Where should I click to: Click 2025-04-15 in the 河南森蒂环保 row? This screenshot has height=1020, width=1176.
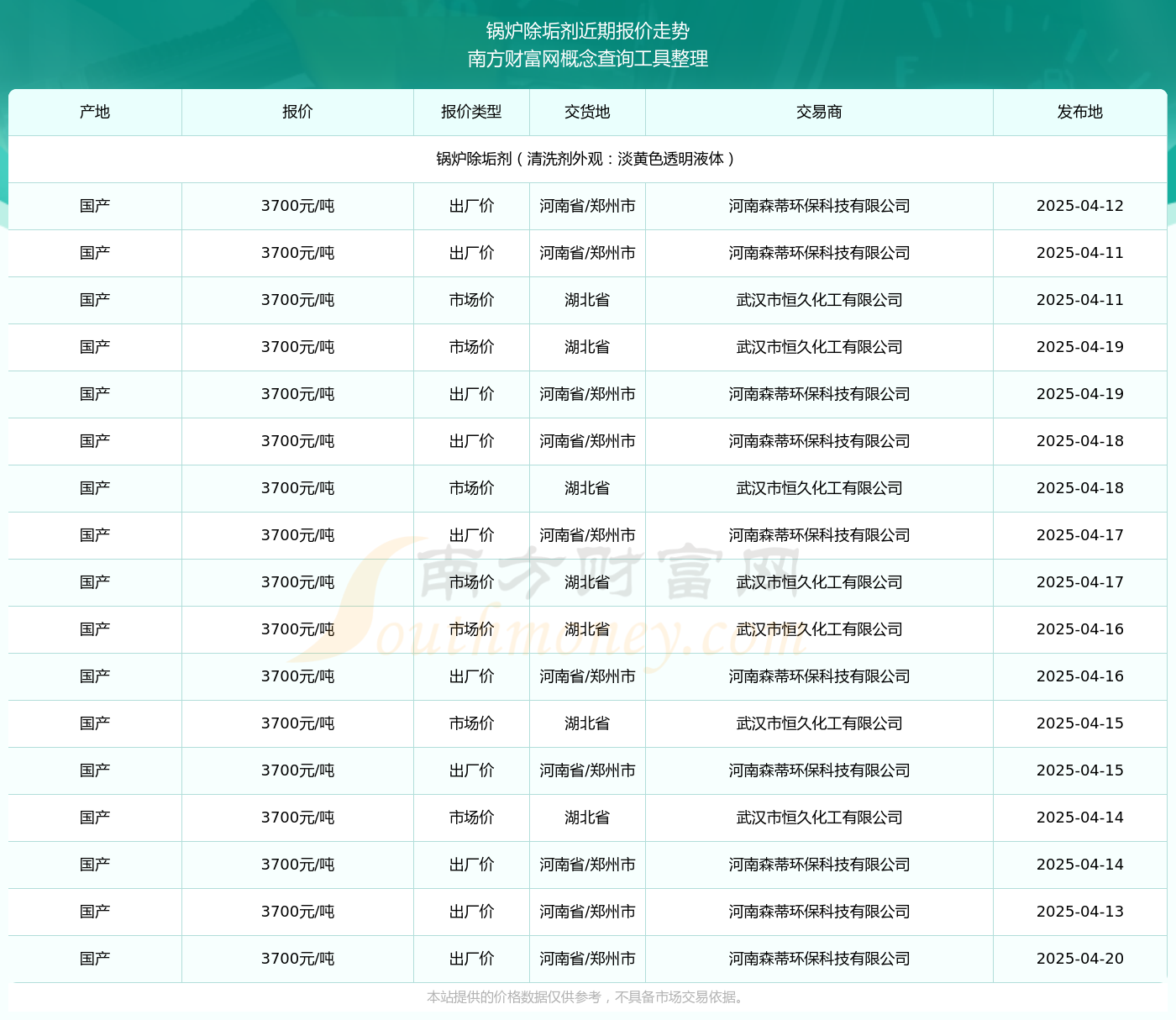coord(1080,770)
